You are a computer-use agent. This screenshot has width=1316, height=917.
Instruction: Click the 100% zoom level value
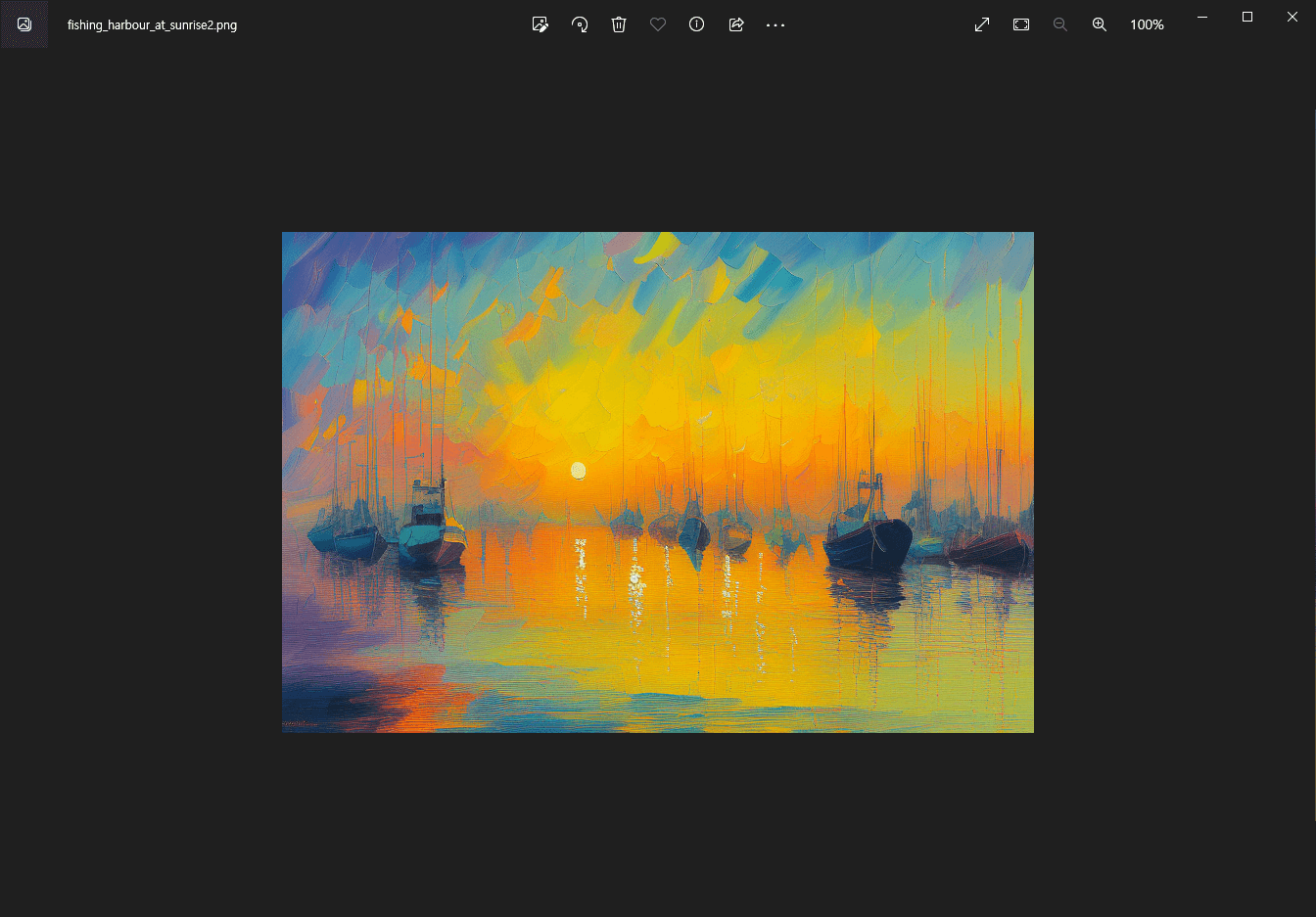(1147, 24)
